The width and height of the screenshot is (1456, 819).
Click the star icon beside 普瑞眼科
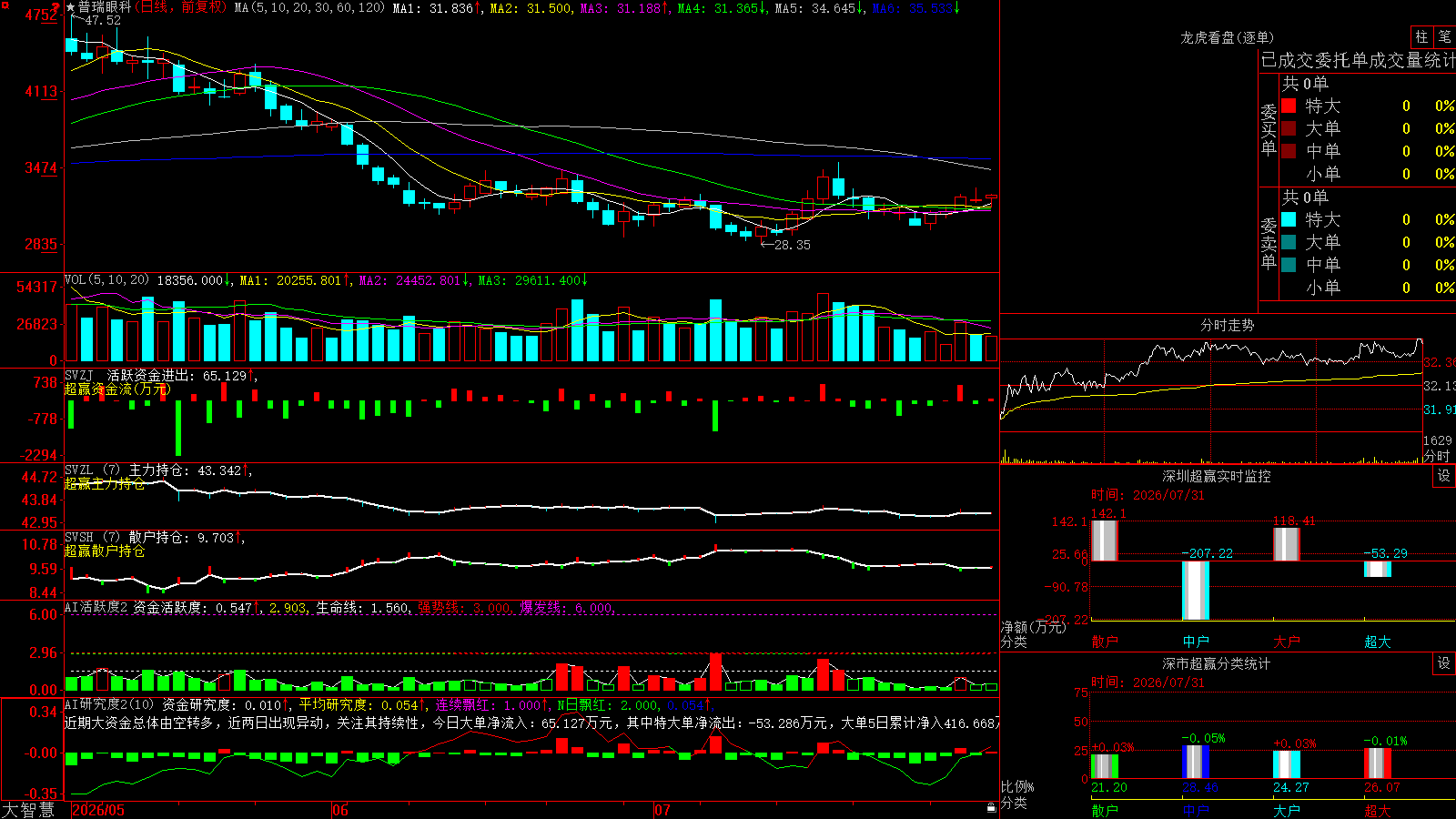71,7
